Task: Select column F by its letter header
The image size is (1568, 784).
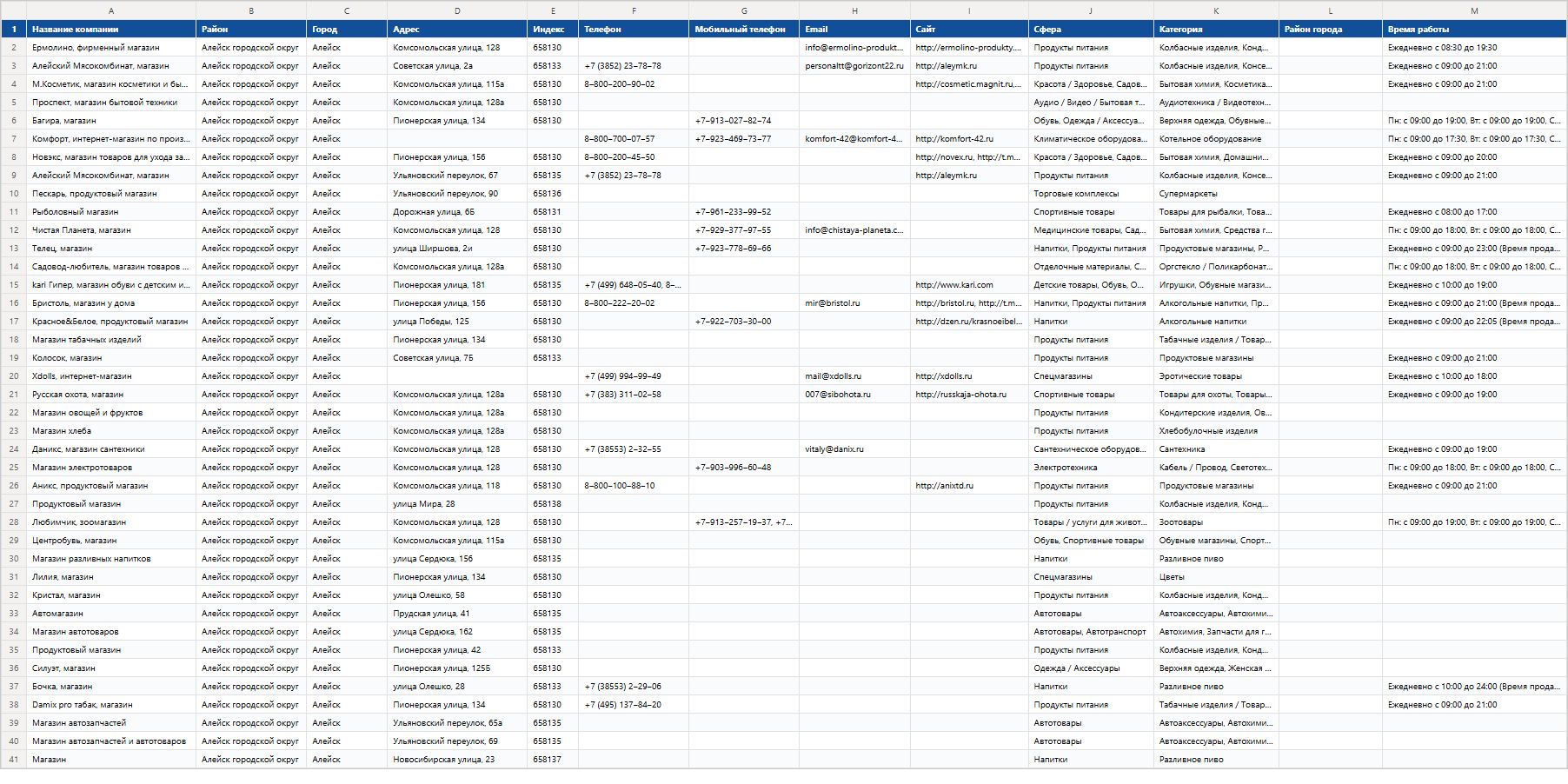Action: (634, 10)
